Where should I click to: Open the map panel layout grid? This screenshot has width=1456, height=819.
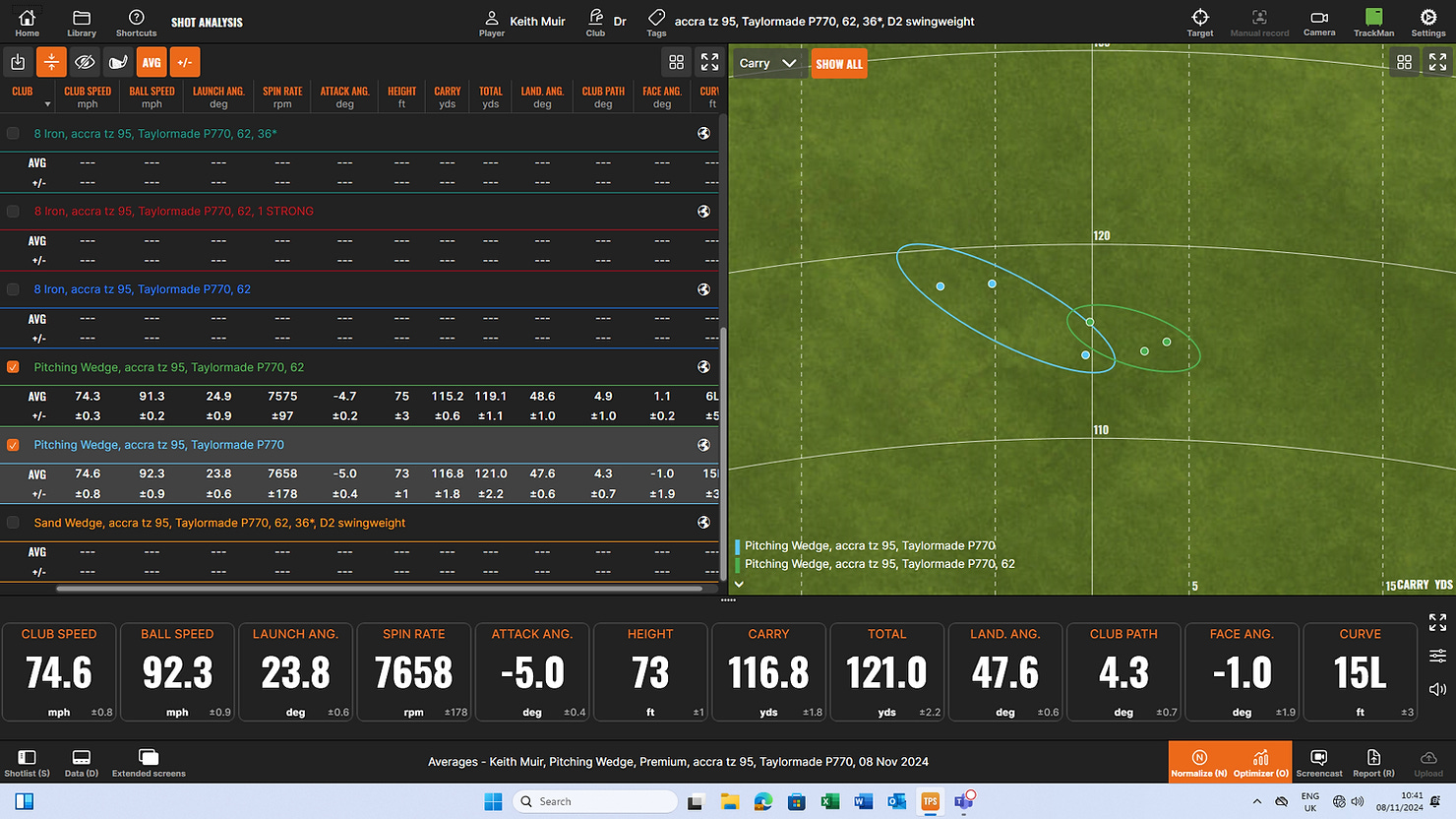pos(1404,62)
